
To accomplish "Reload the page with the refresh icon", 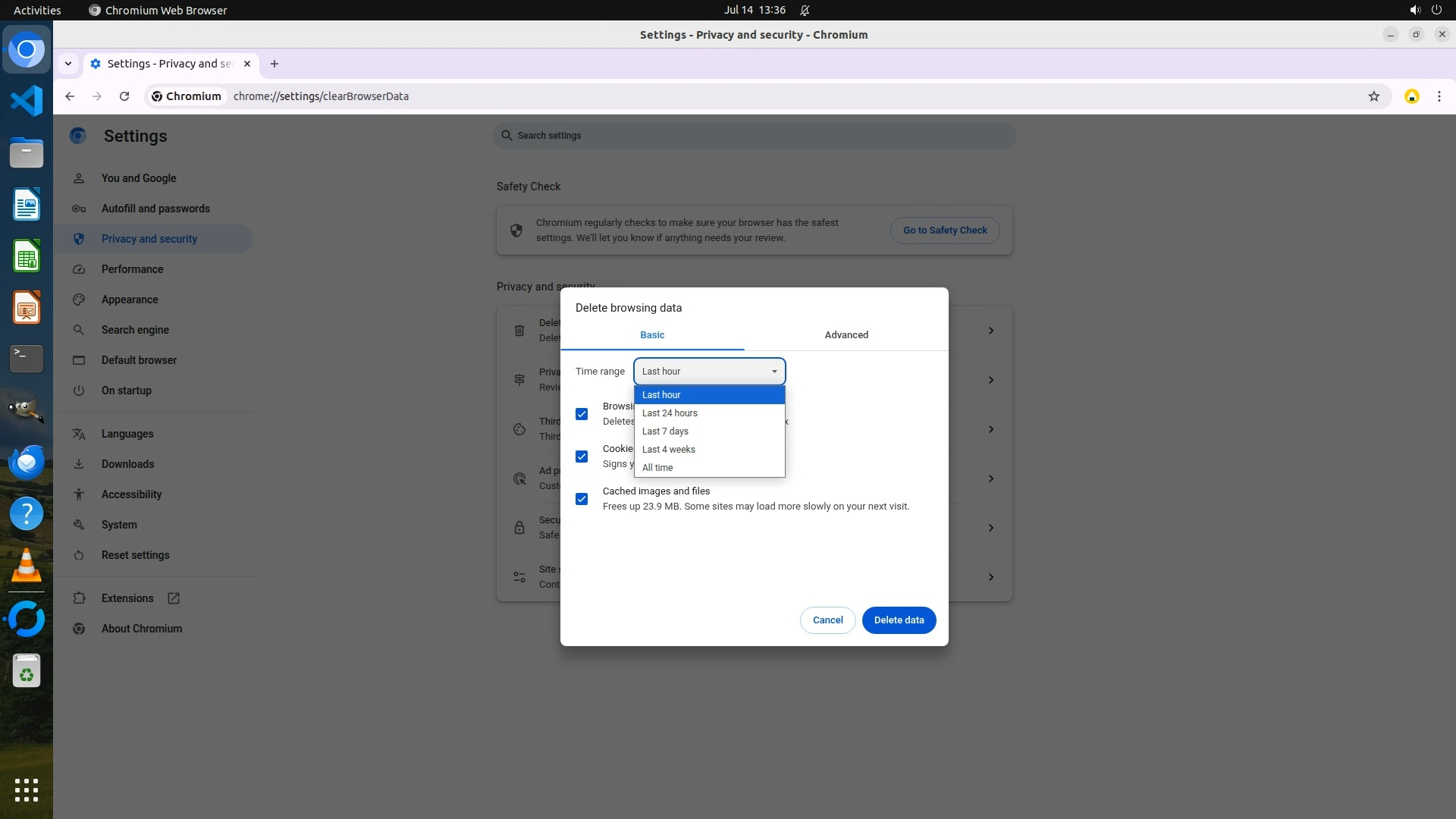I will (x=124, y=96).
